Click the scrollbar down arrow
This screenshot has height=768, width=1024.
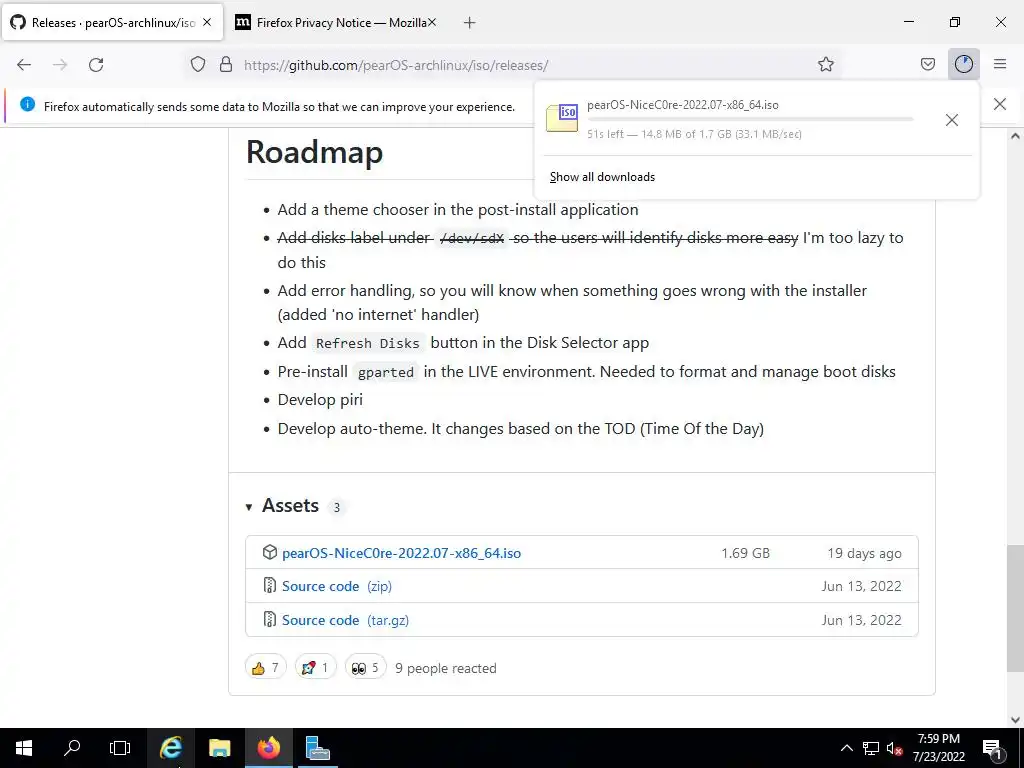tap(1014, 719)
